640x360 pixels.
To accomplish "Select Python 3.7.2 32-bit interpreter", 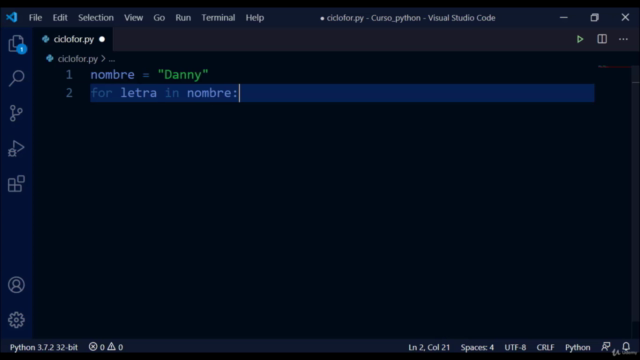I will (44, 347).
